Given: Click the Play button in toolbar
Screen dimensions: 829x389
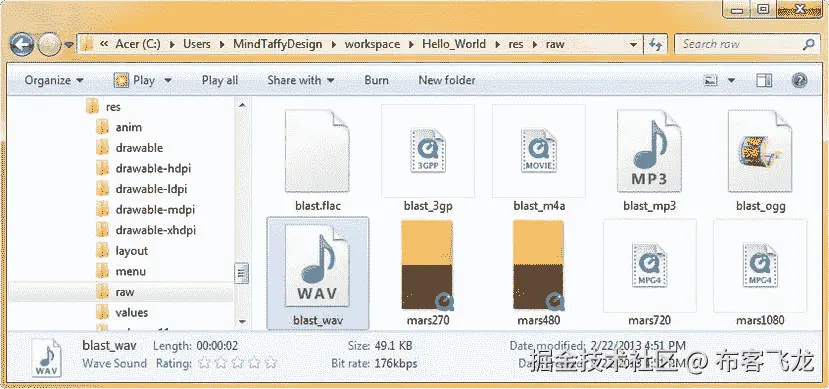Looking at the screenshot, I should tap(135, 80).
